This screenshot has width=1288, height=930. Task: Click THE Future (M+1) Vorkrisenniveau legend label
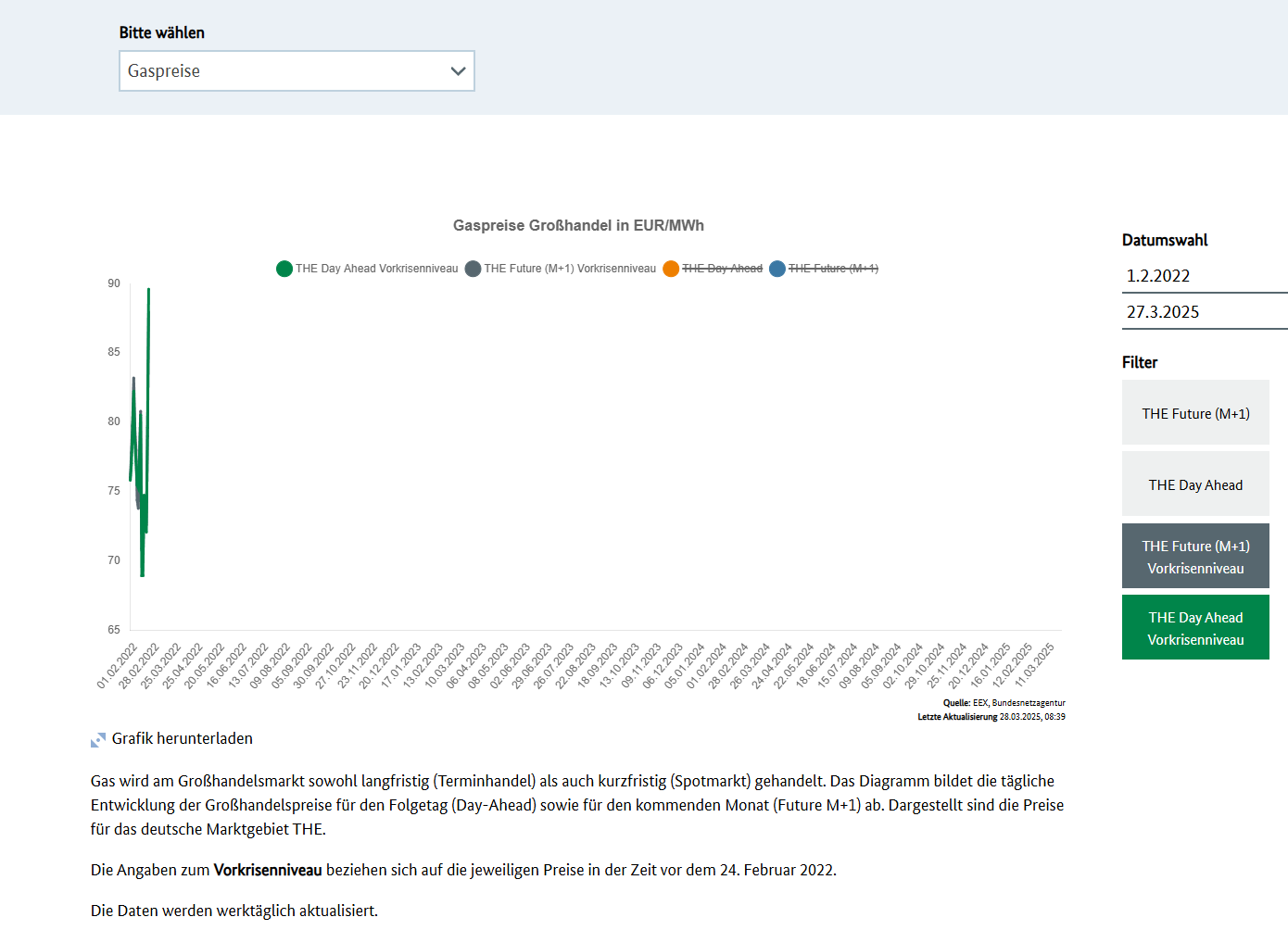tap(570, 269)
